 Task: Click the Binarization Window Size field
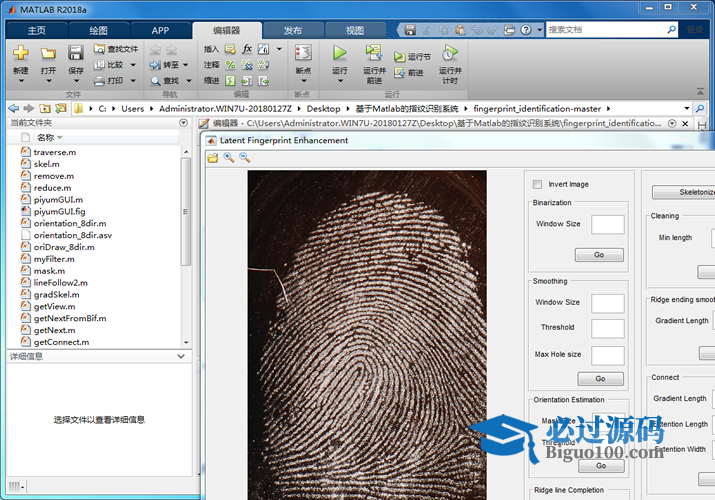(607, 224)
